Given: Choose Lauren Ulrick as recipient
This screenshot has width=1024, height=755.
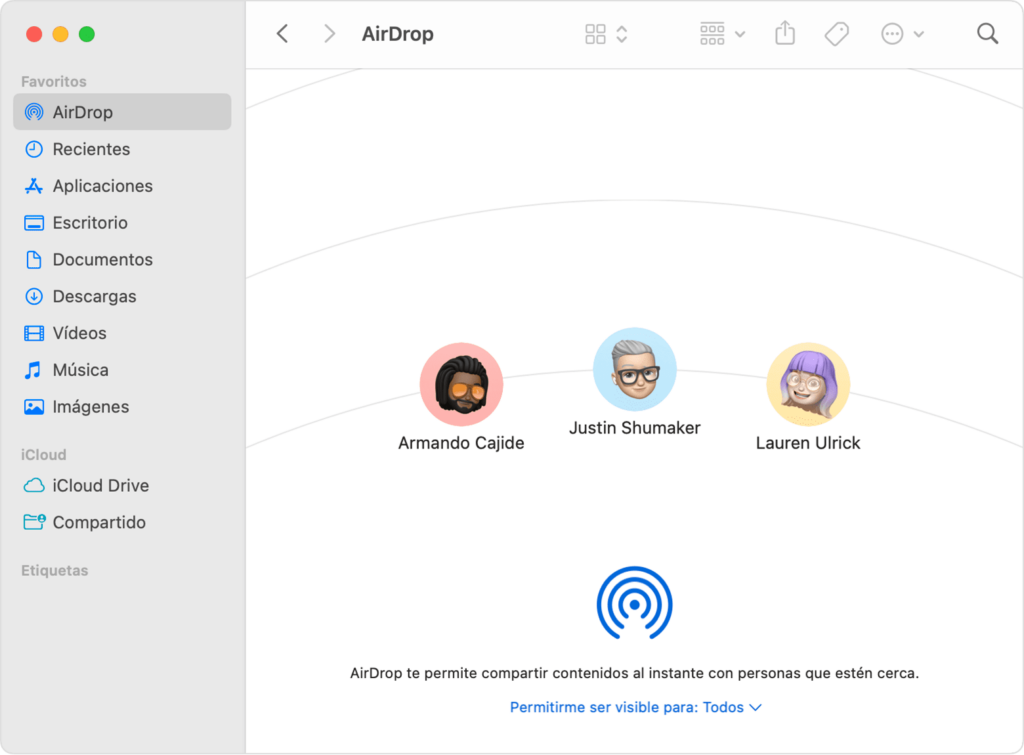Looking at the screenshot, I should tap(808, 385).
